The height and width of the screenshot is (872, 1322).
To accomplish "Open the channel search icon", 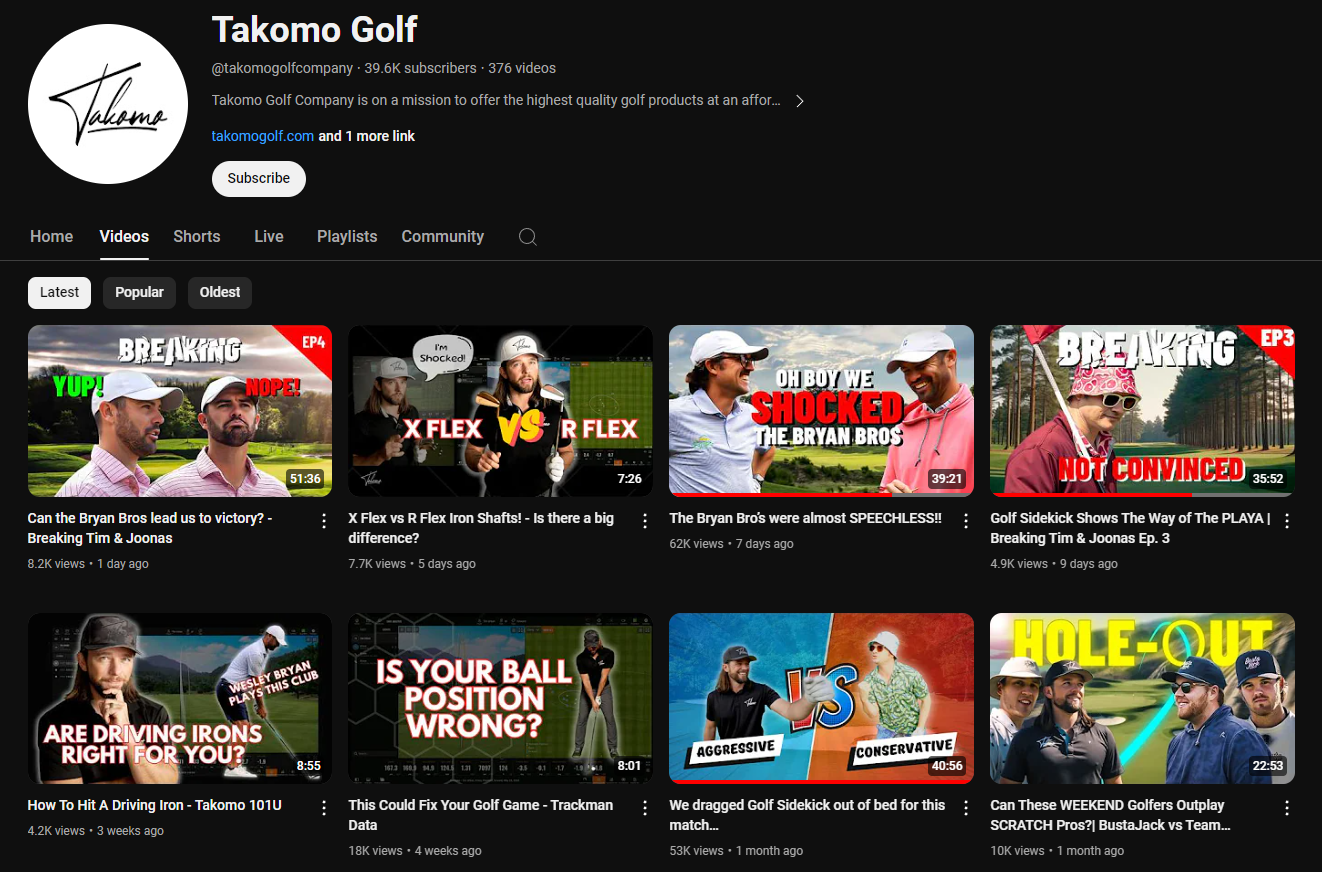I will 527,237.
